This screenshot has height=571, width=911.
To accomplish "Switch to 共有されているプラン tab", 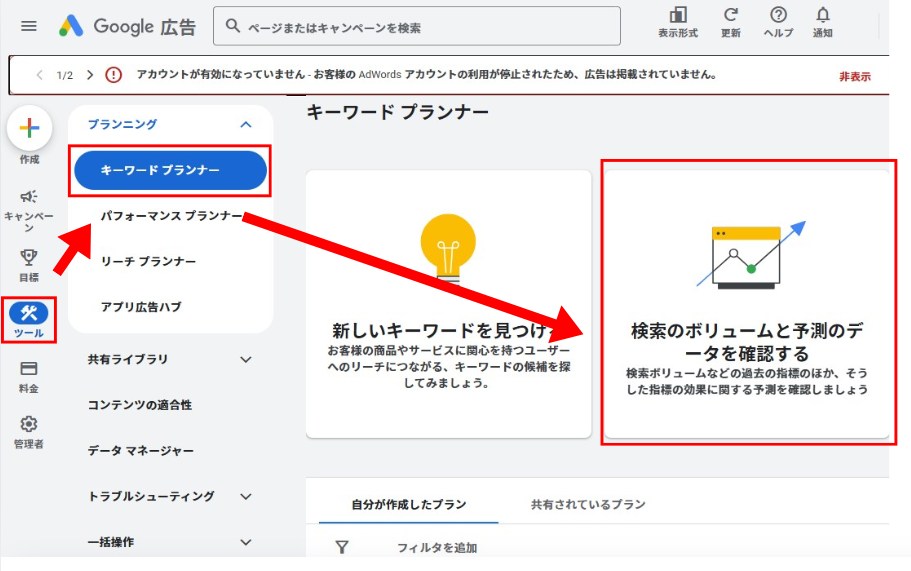I will (587, 505).
